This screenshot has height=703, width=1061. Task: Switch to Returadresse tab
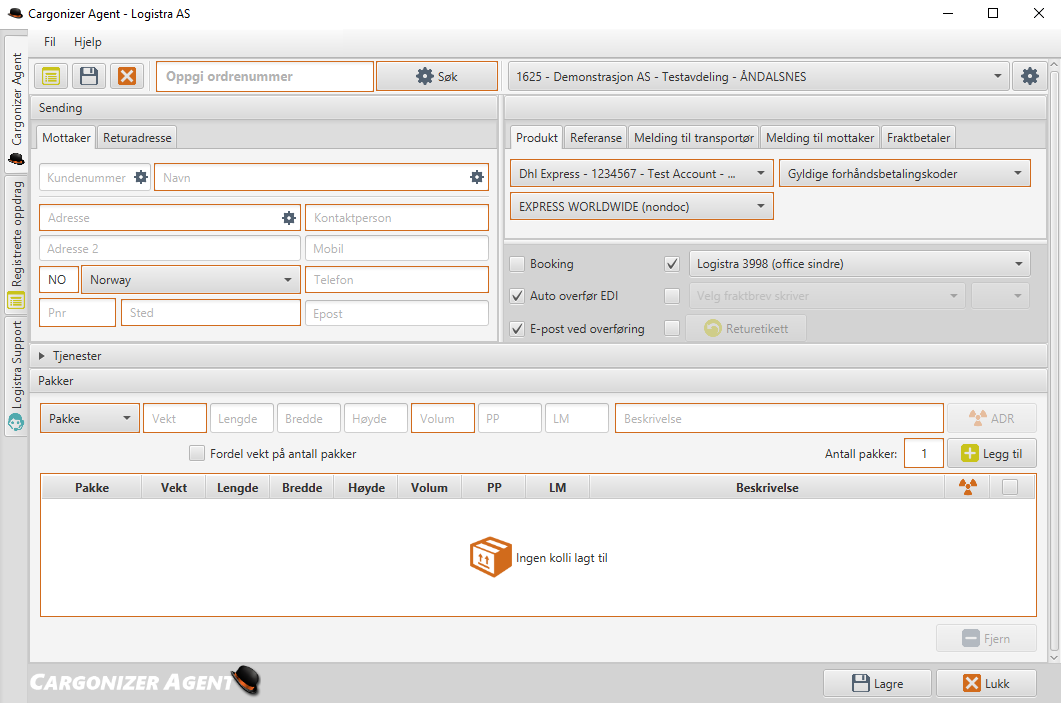point(137,137)
